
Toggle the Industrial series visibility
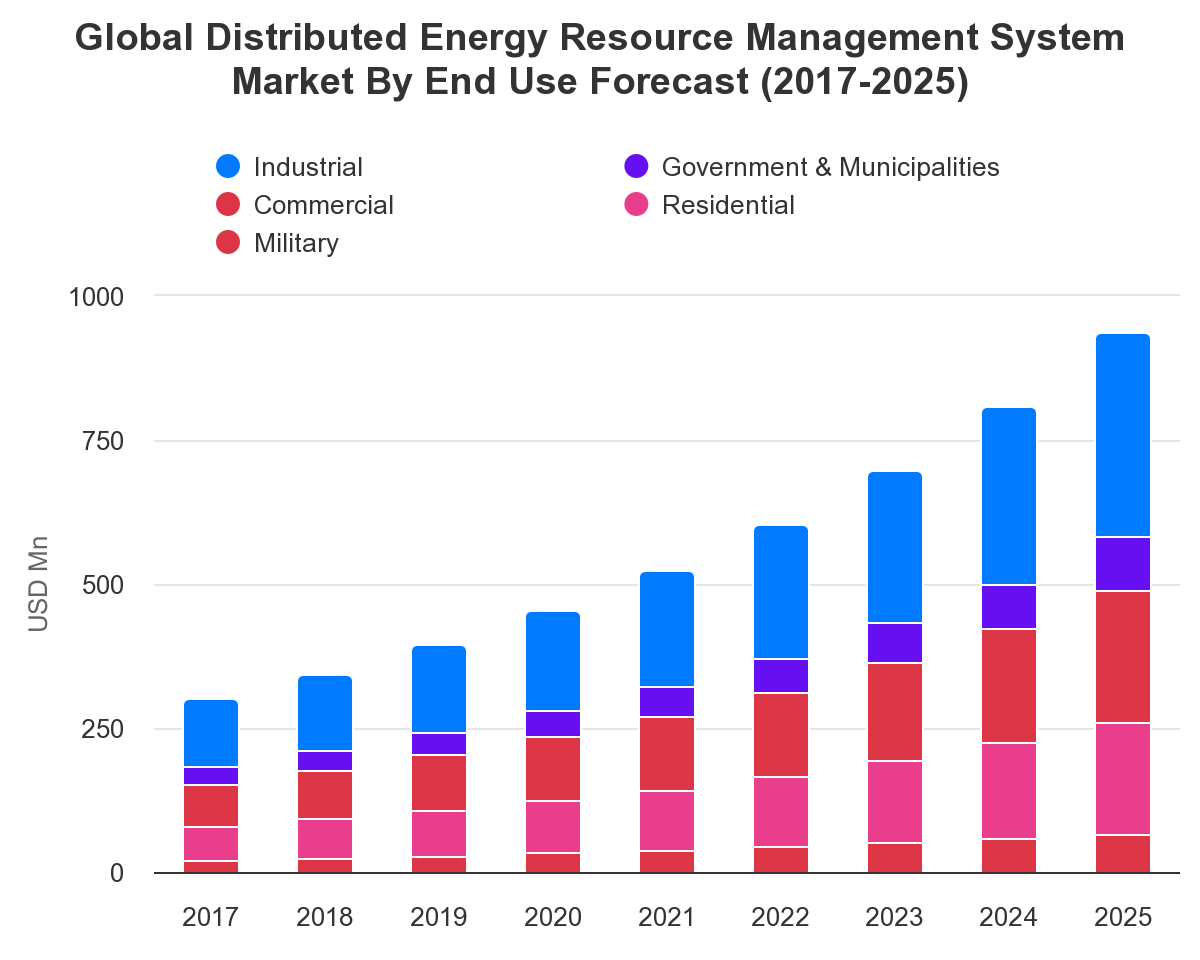[x=229, y=167]
